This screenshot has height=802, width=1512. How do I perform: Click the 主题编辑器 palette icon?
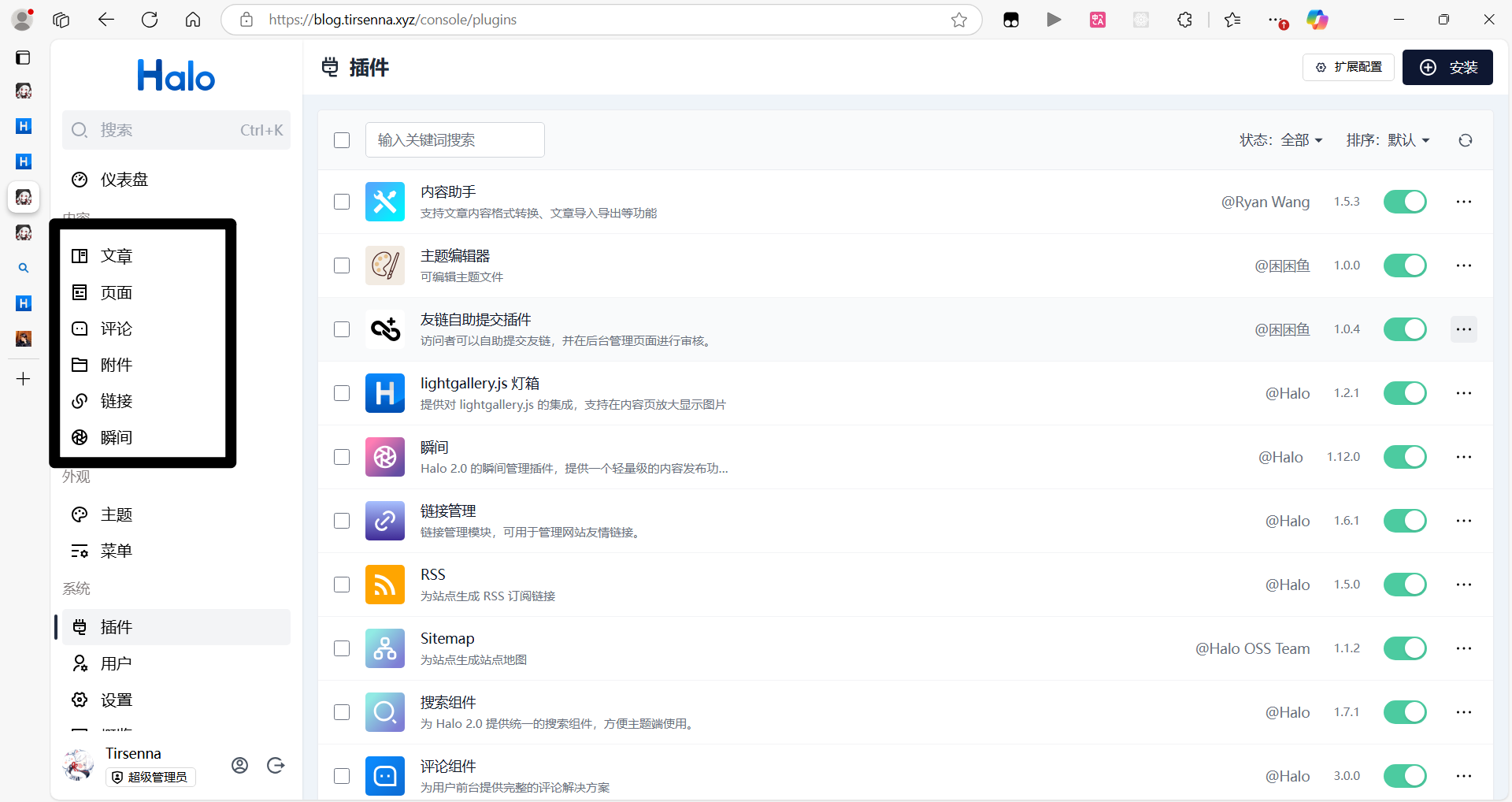coord(384,265)
